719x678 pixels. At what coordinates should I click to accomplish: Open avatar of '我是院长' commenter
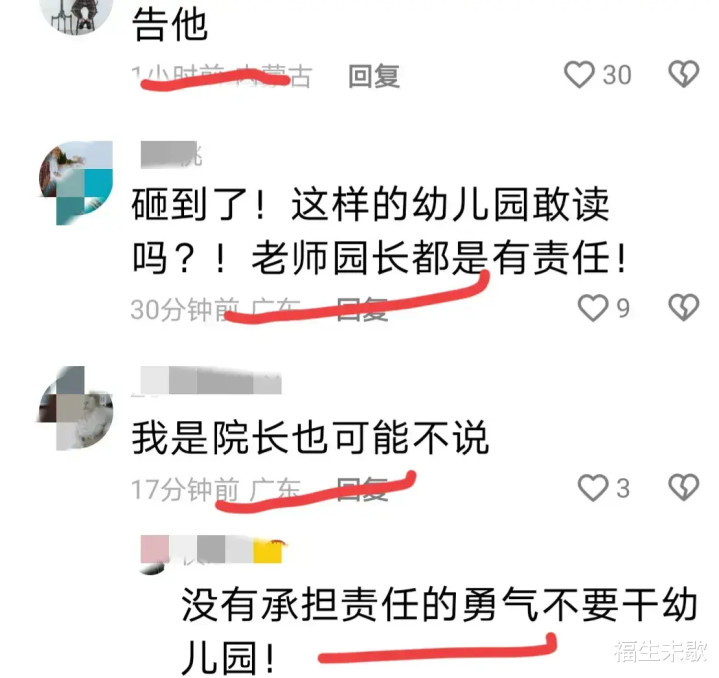76,408
